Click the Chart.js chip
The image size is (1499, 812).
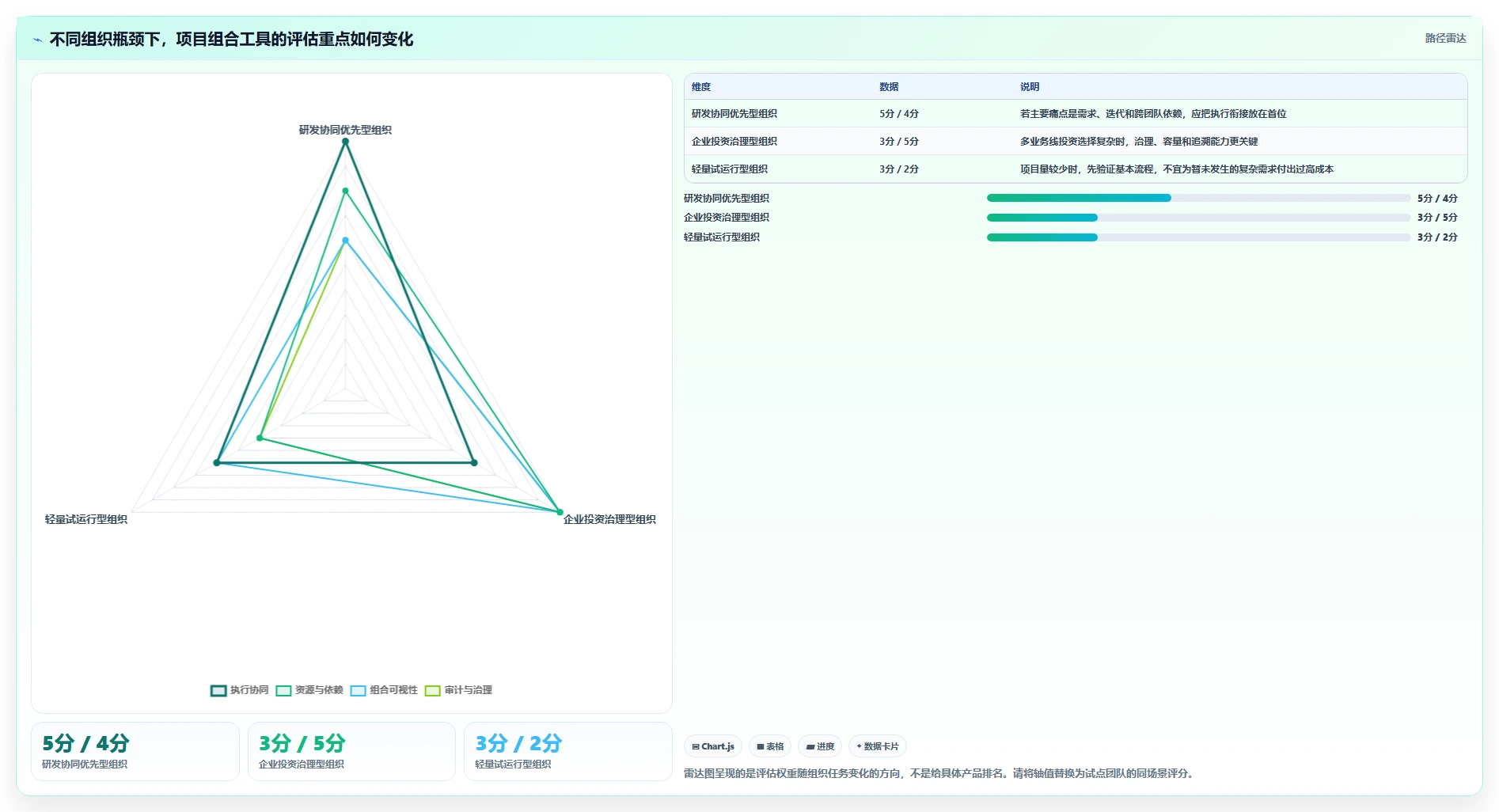click(x=713, y=746)
